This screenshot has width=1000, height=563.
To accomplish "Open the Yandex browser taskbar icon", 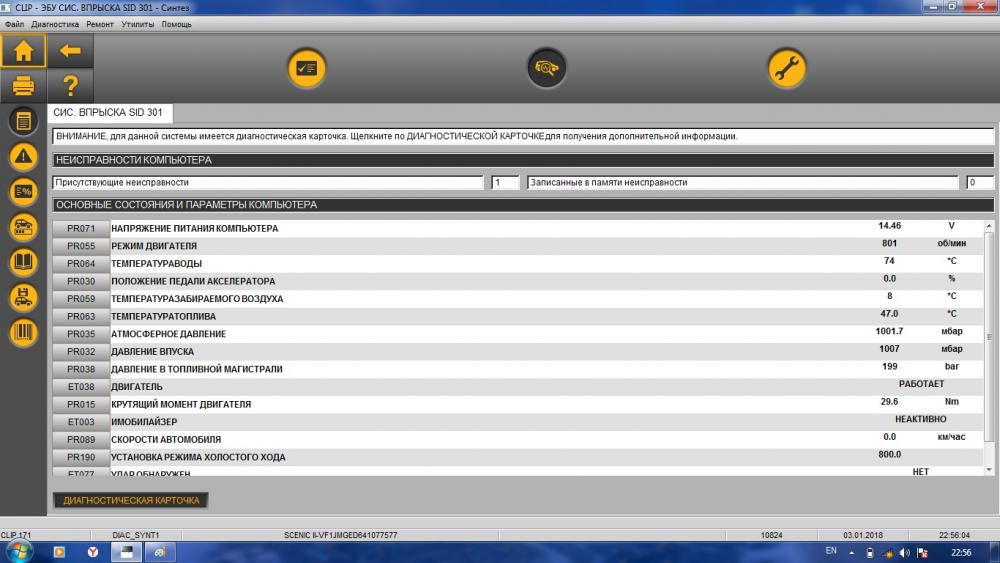I will (x=93, y=552).
